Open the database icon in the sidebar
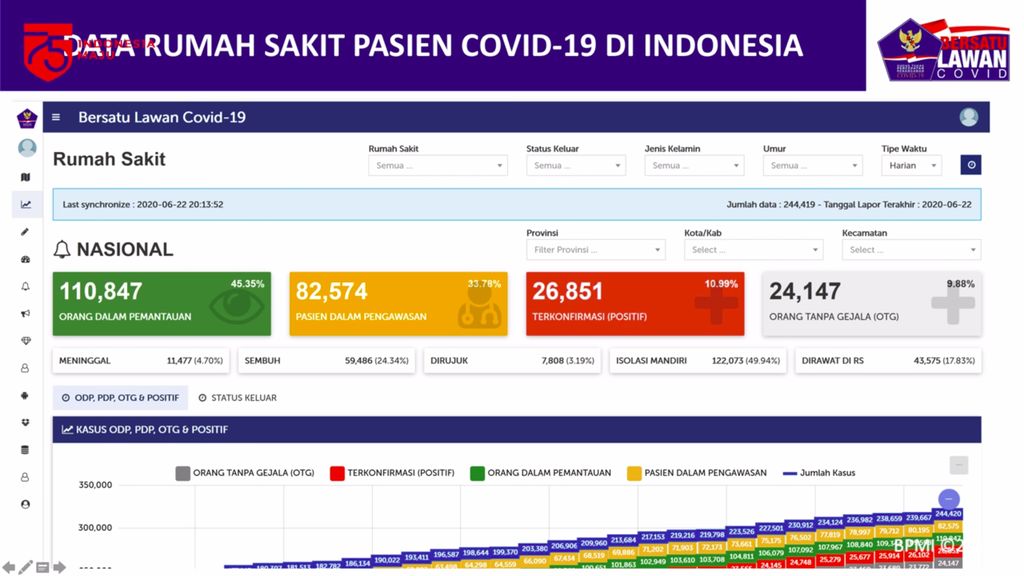 click(x=25, y=450)
